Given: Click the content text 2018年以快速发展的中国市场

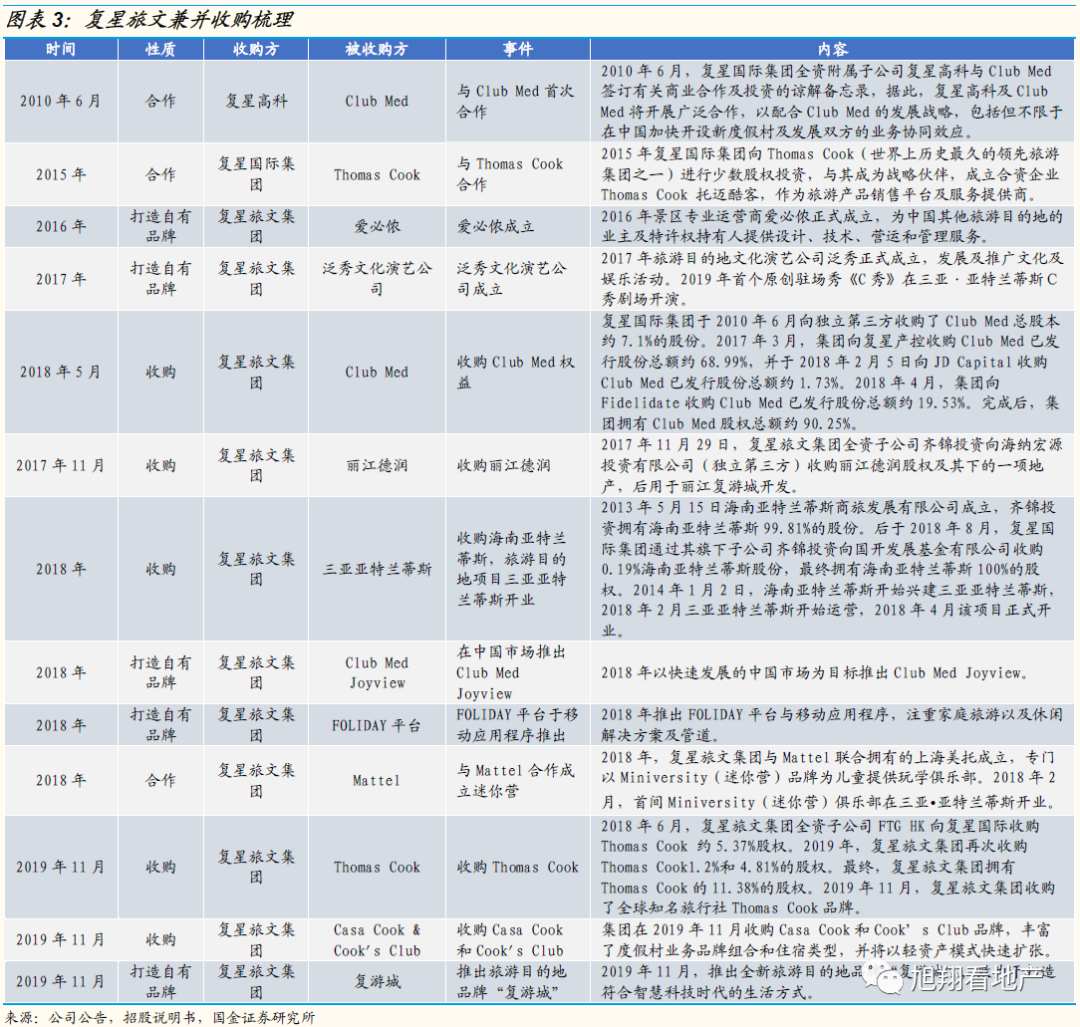Looking at the screenshot, I should (x=814, y=672).
